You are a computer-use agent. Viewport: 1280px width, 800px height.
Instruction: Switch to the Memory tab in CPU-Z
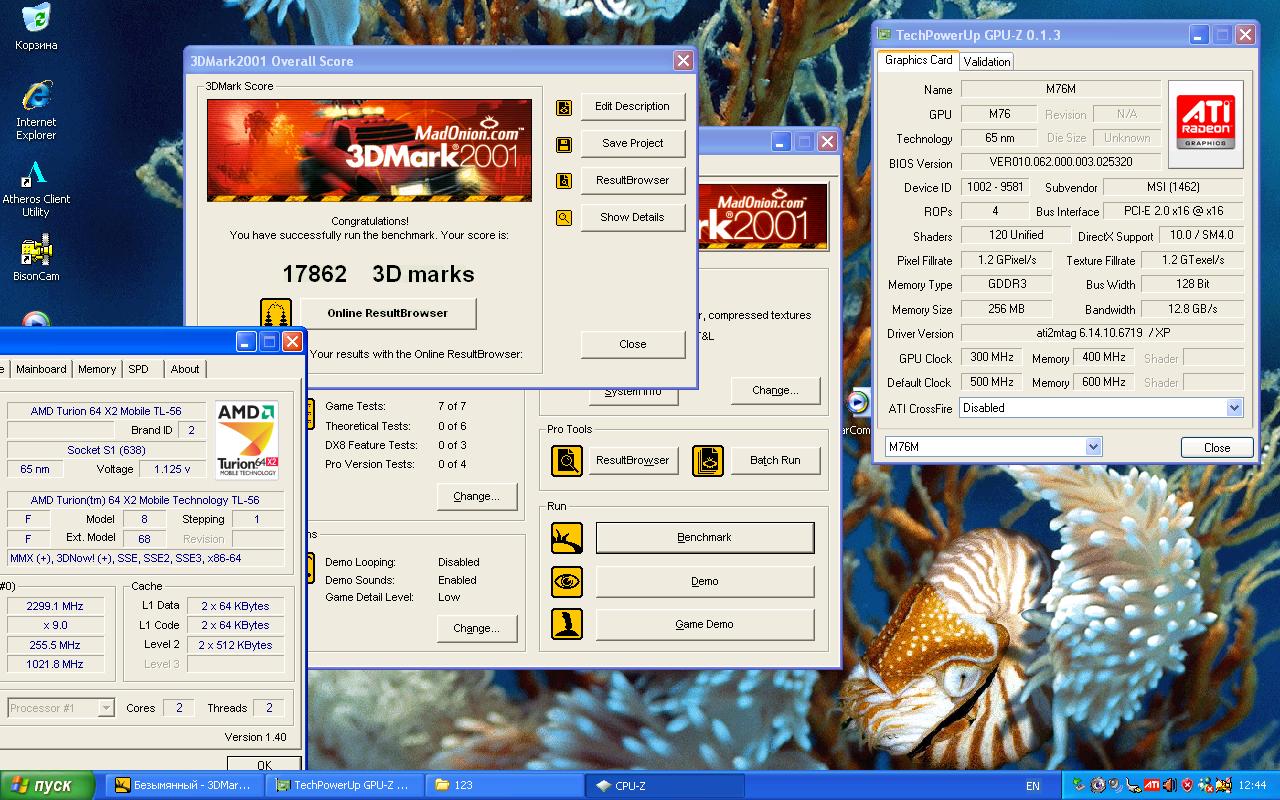[x=97, y=369]
